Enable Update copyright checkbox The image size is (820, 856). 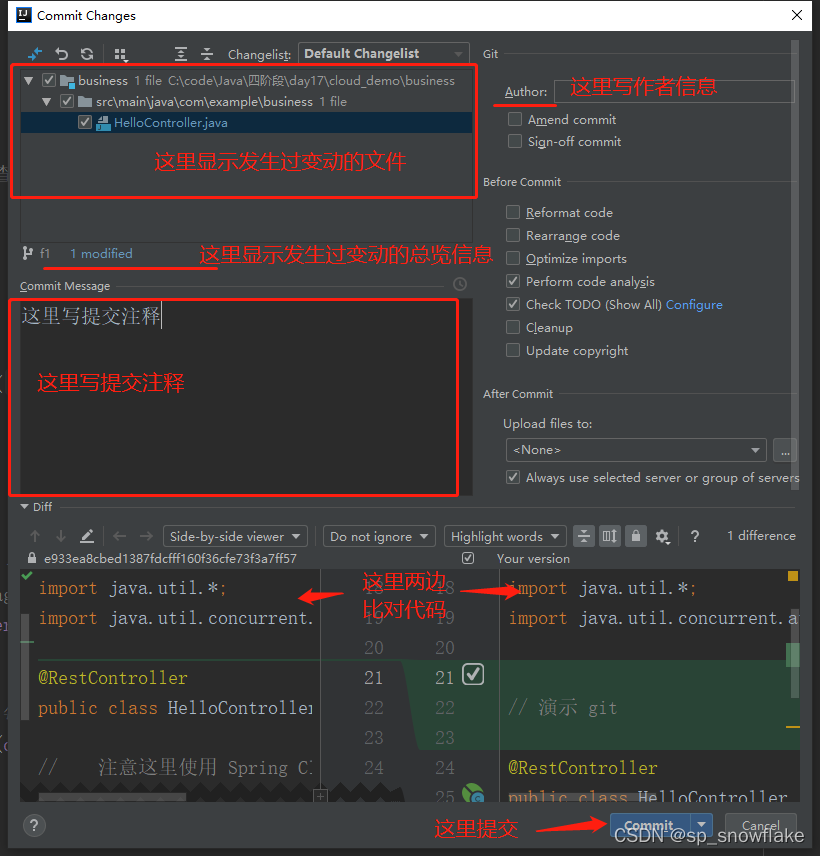tap(513, 350)
